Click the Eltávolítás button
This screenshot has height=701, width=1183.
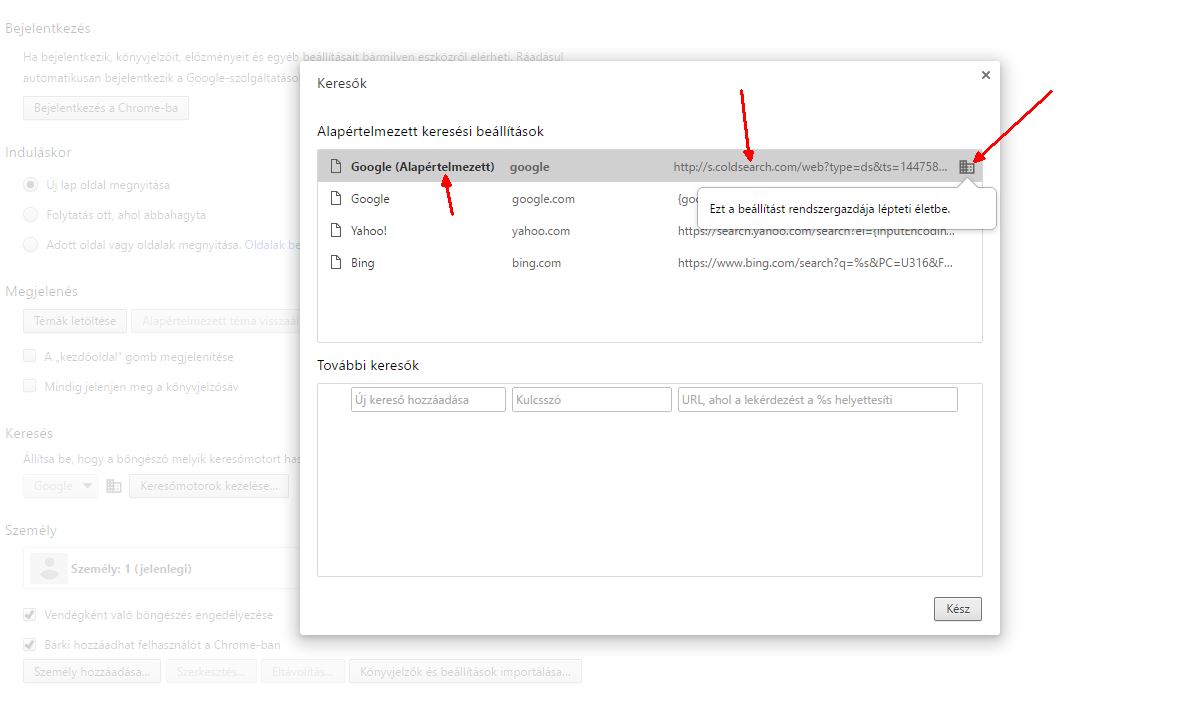(303, 672)
